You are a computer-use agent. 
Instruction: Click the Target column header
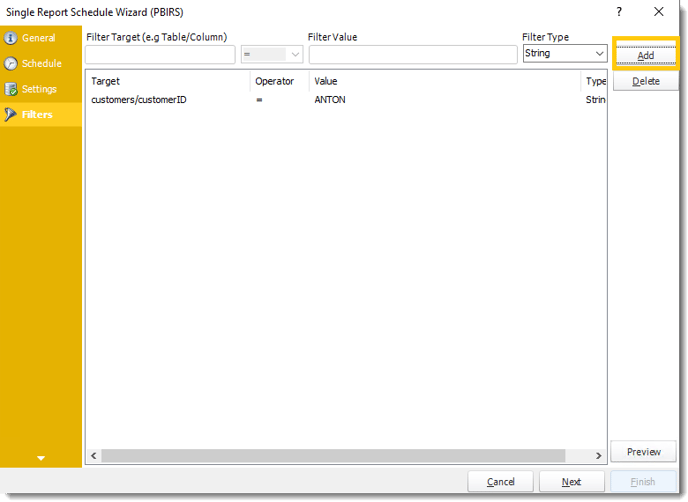click(168, 81)
